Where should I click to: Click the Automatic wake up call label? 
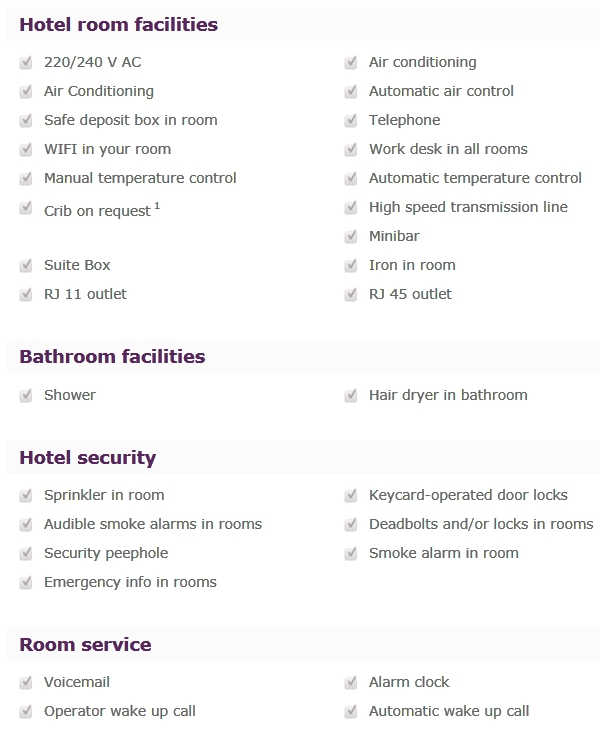click(449, 711)
